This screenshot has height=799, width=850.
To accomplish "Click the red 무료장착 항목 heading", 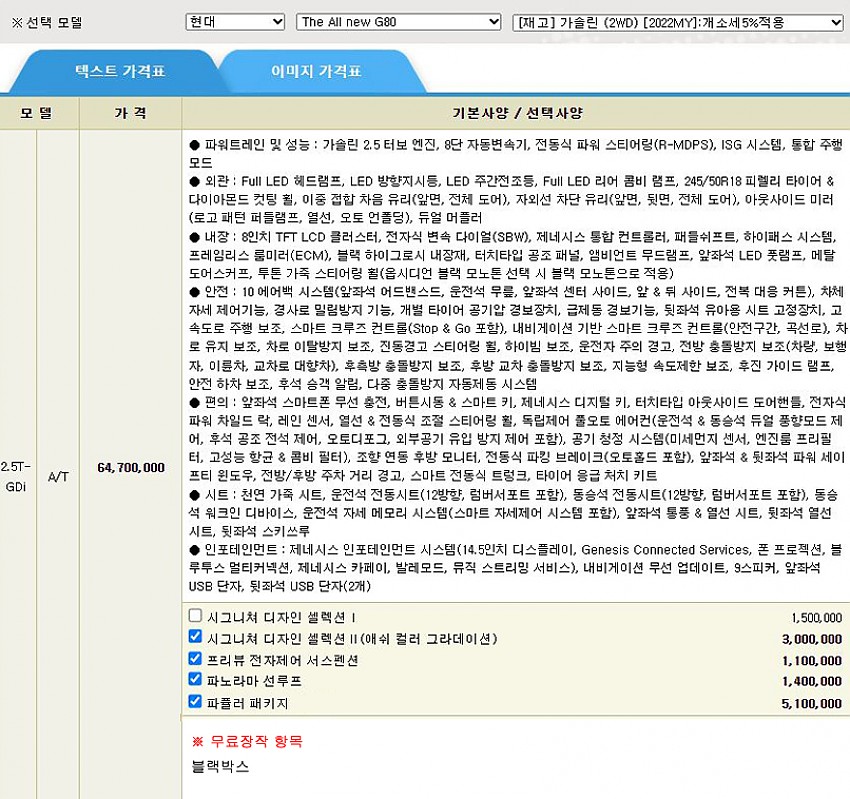I will 246,741.
